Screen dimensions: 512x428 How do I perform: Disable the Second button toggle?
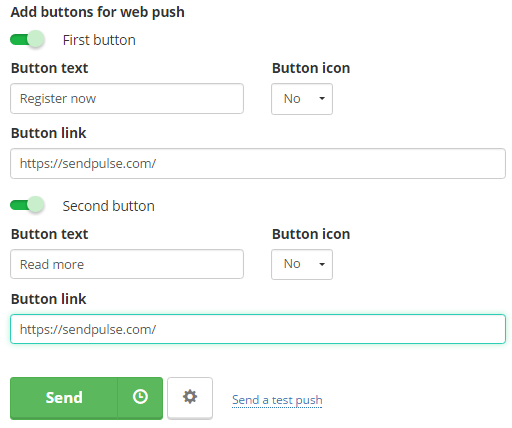(27, 205)
